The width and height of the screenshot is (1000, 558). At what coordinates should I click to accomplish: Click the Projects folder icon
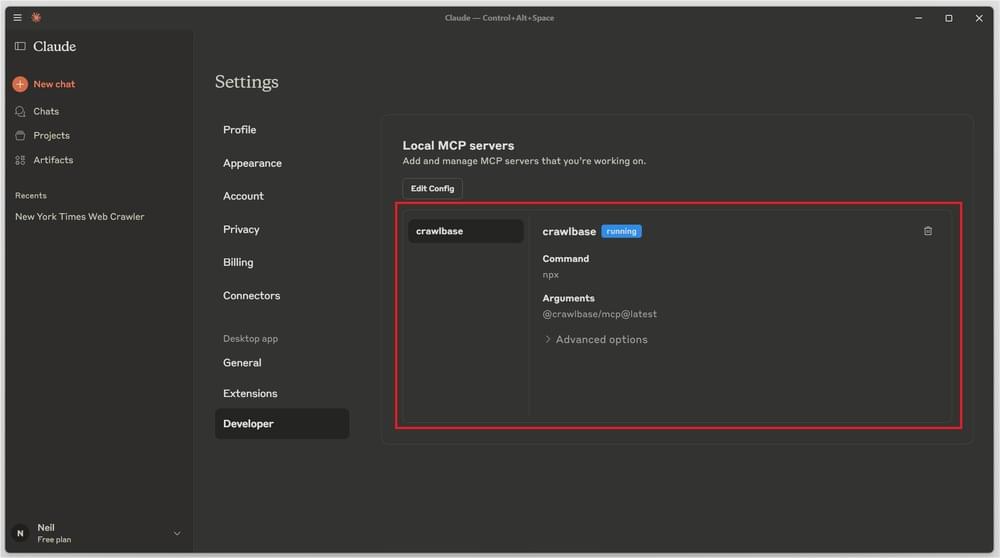point(20,136)
